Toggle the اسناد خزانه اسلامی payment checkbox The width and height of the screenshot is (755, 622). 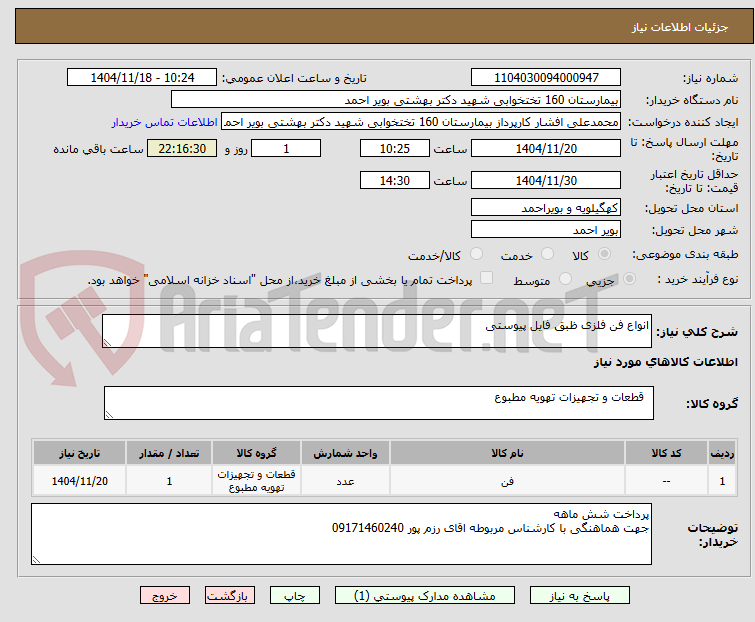[x=487, y=278]
